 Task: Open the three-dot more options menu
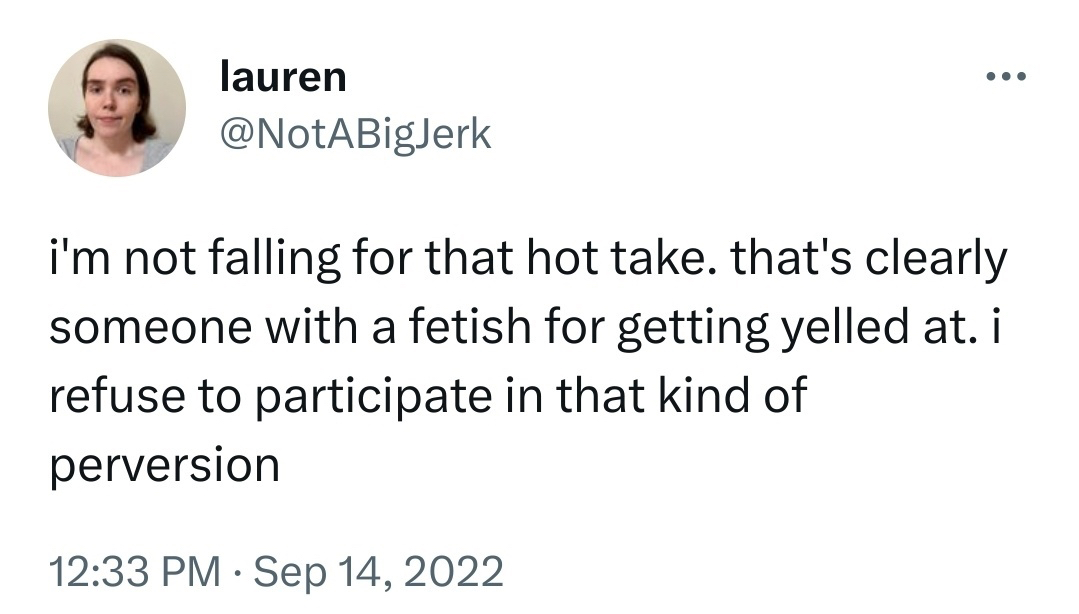click(x=1005, y=77)
